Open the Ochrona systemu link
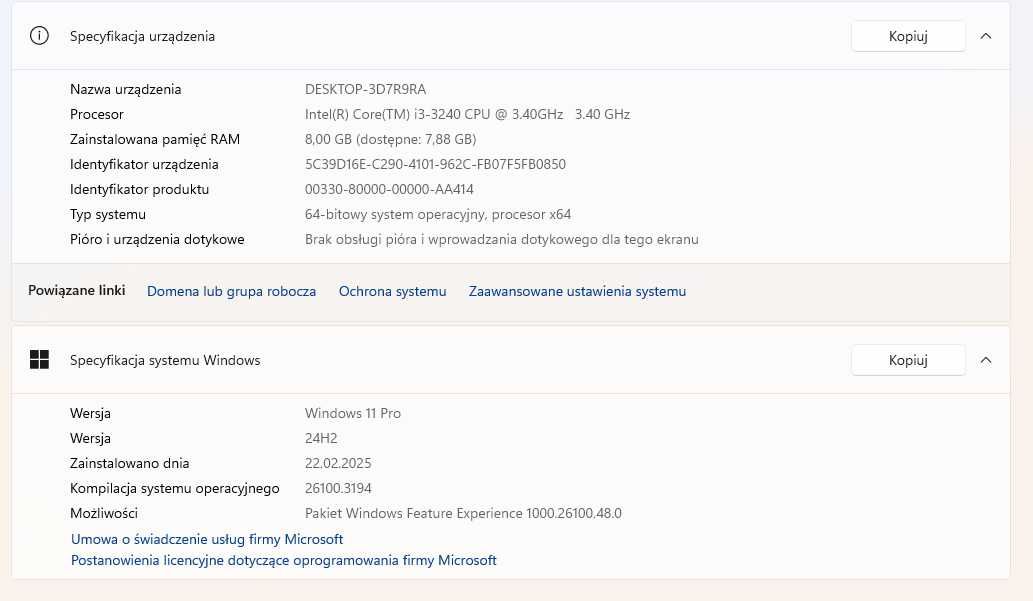The image size is (1033, 601). coord(393,291)
